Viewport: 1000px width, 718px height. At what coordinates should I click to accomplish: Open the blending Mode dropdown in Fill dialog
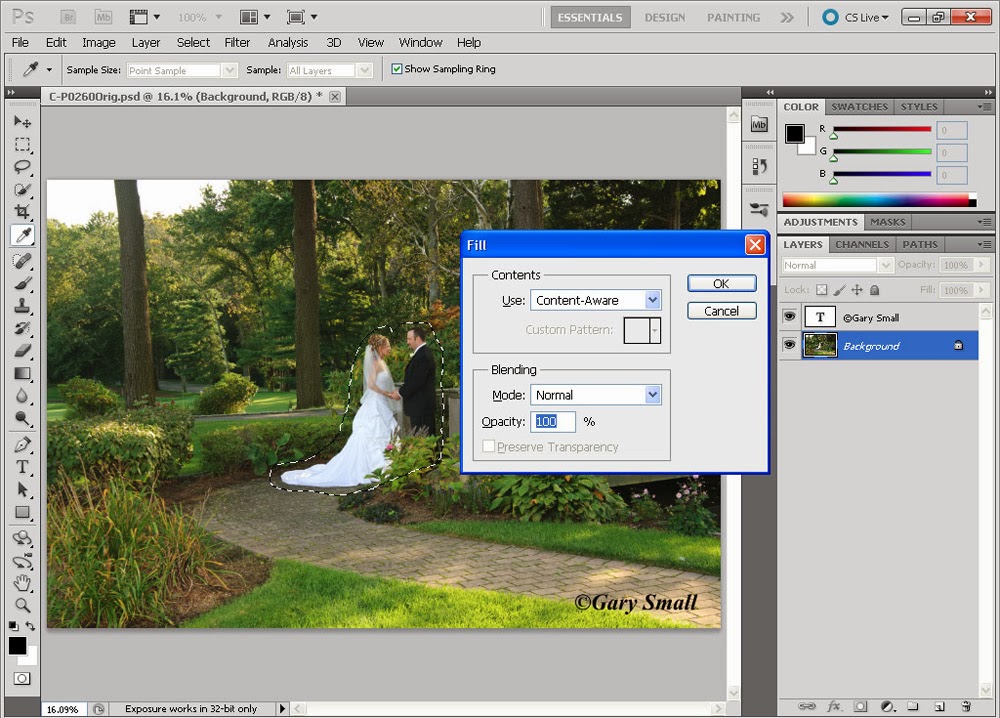(654, 394)
